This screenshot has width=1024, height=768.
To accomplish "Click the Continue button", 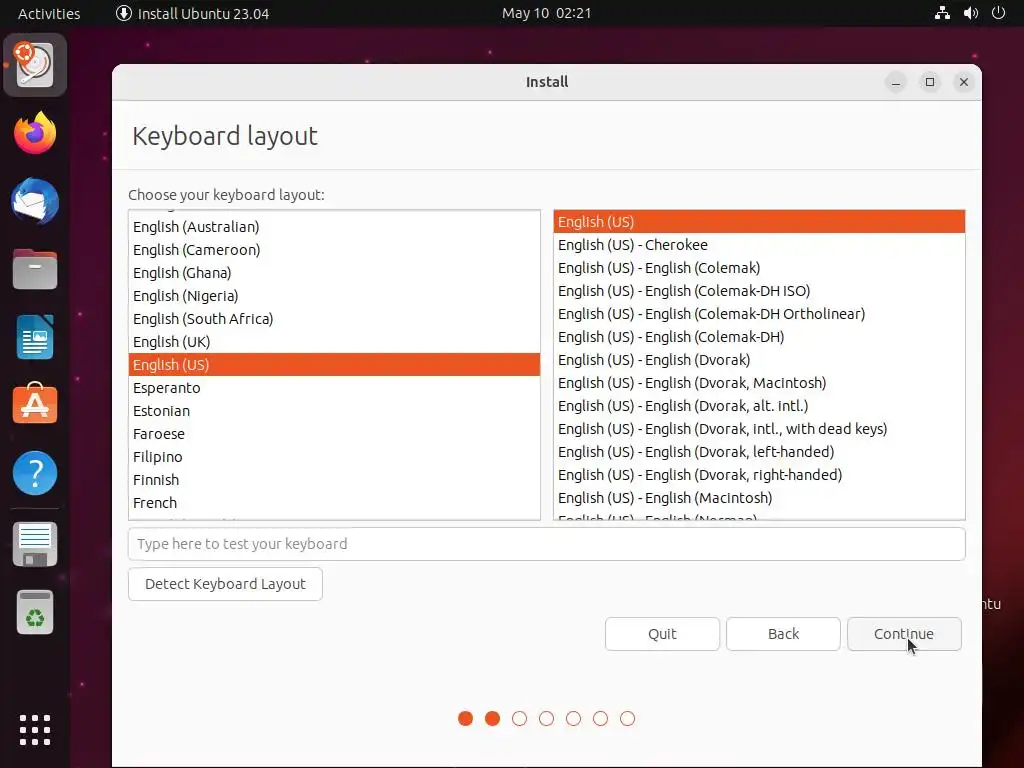I will tap(904, 633).
